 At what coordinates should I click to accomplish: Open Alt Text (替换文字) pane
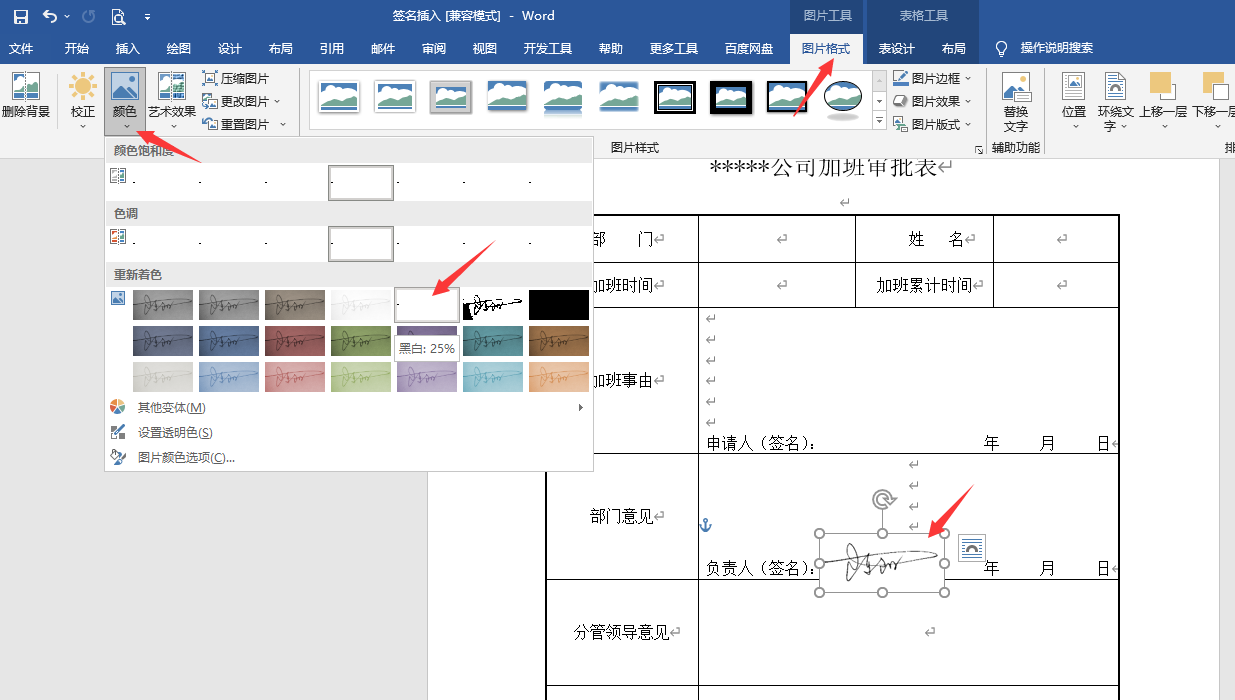(x=1015, y=102)
